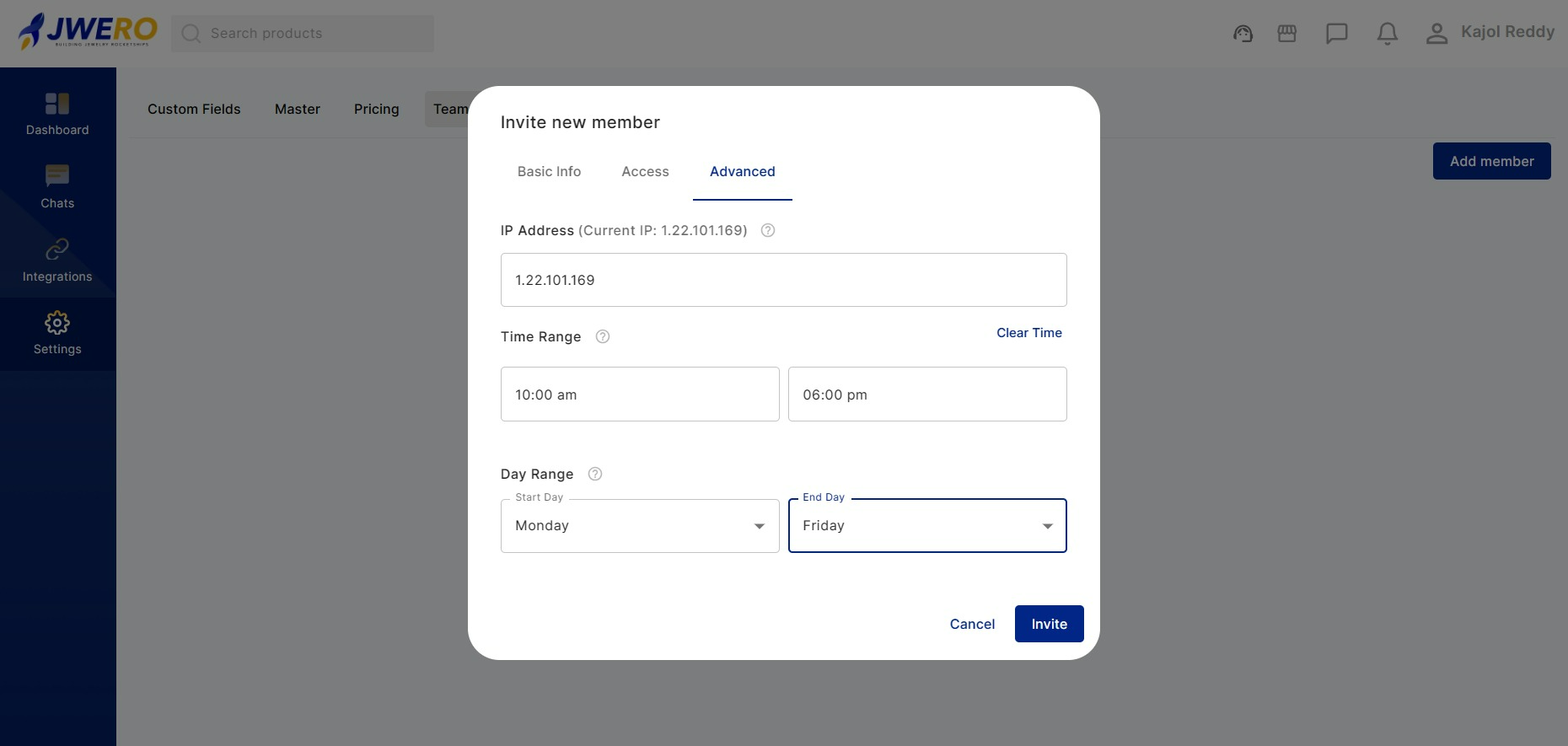Click IP Address help question icon
Image resolution: width=1568 pixels, height=746 pixels.
click(x=768, y=231)
